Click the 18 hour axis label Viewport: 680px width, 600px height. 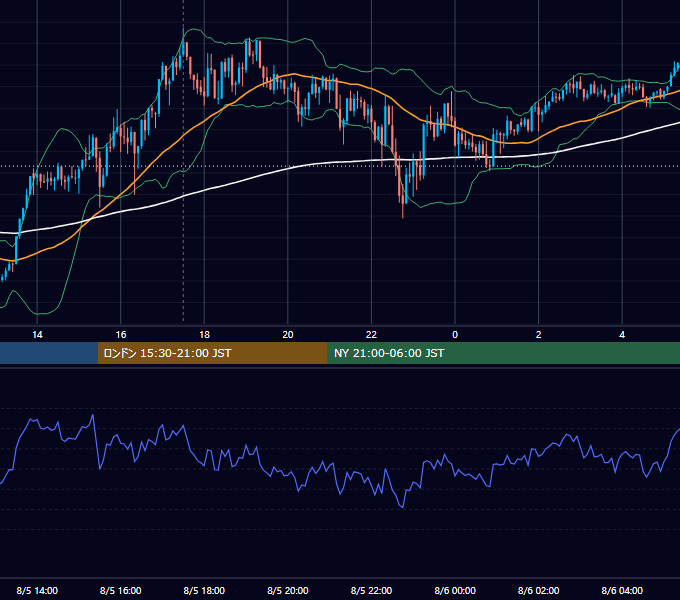(x=204, y=335)
